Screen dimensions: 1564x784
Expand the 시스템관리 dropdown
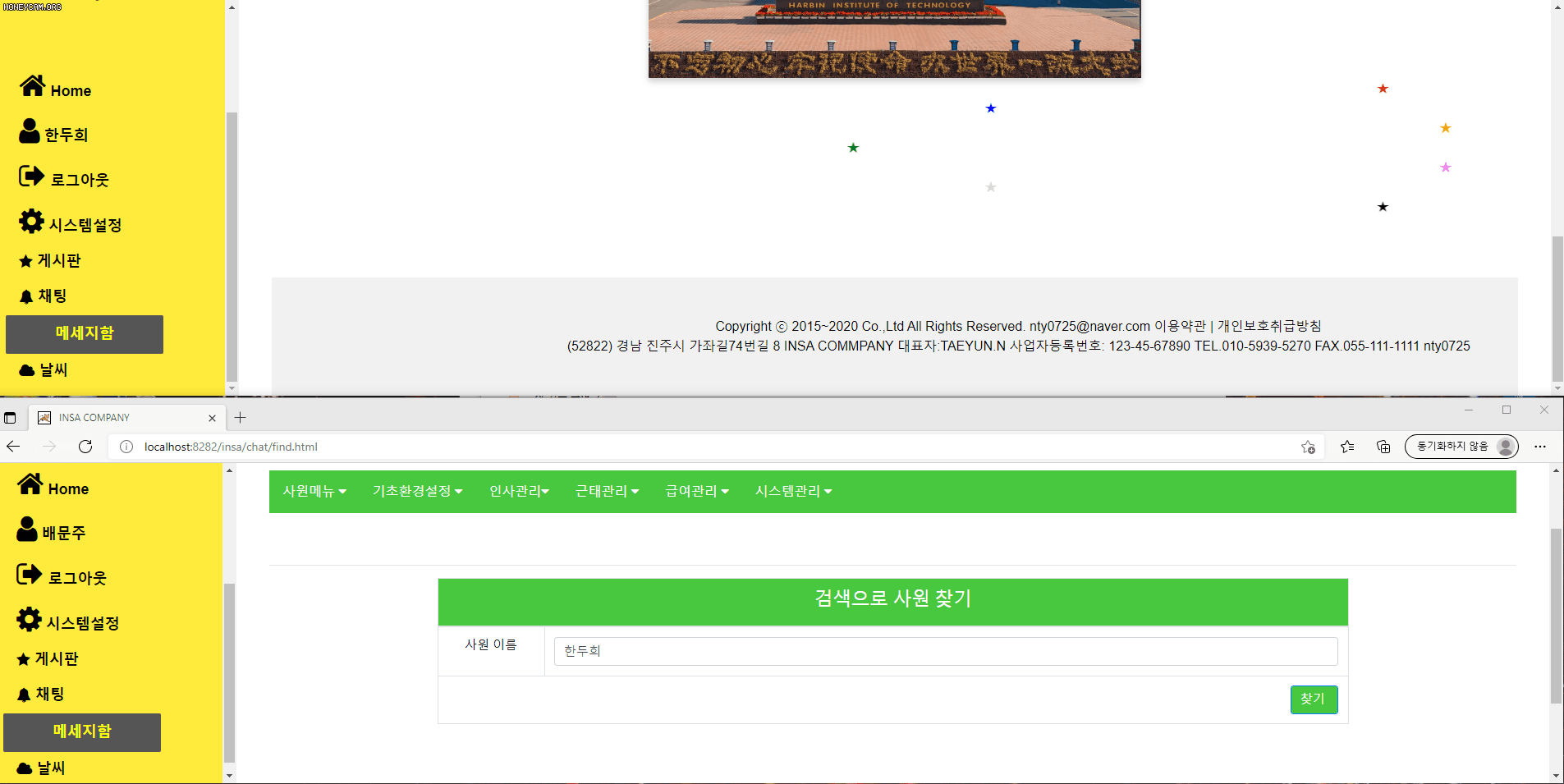794,491
